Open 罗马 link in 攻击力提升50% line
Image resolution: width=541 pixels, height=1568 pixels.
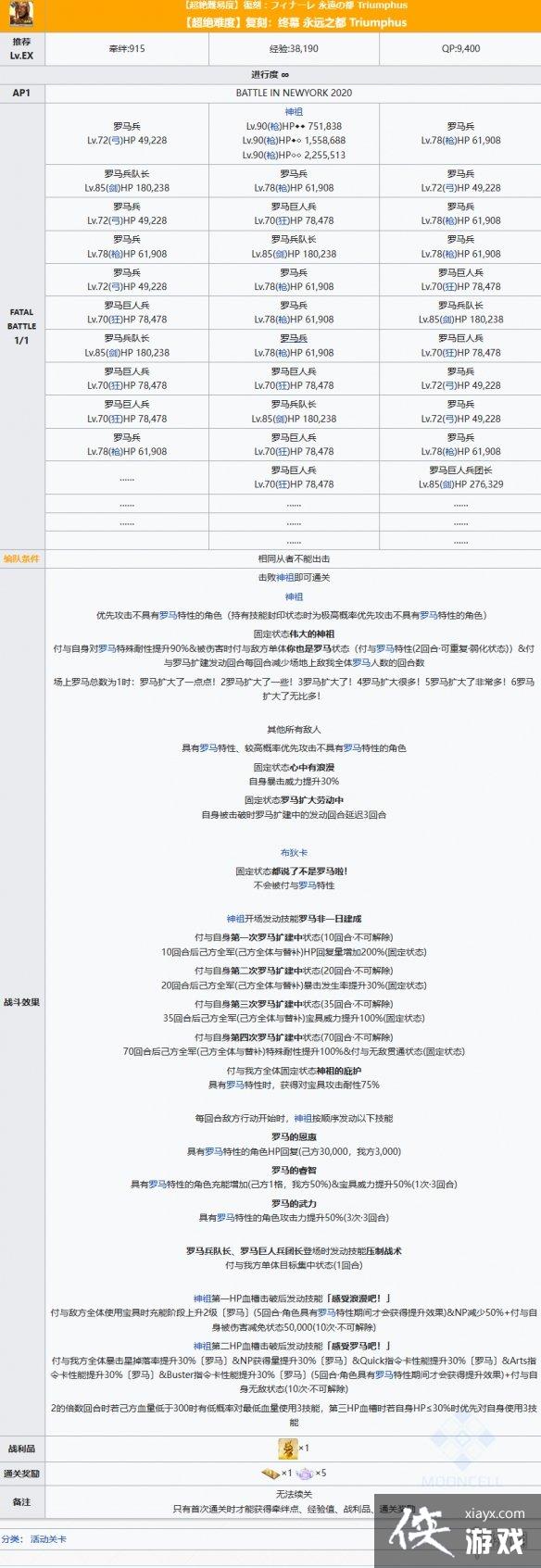click(x=226, y=1217)
